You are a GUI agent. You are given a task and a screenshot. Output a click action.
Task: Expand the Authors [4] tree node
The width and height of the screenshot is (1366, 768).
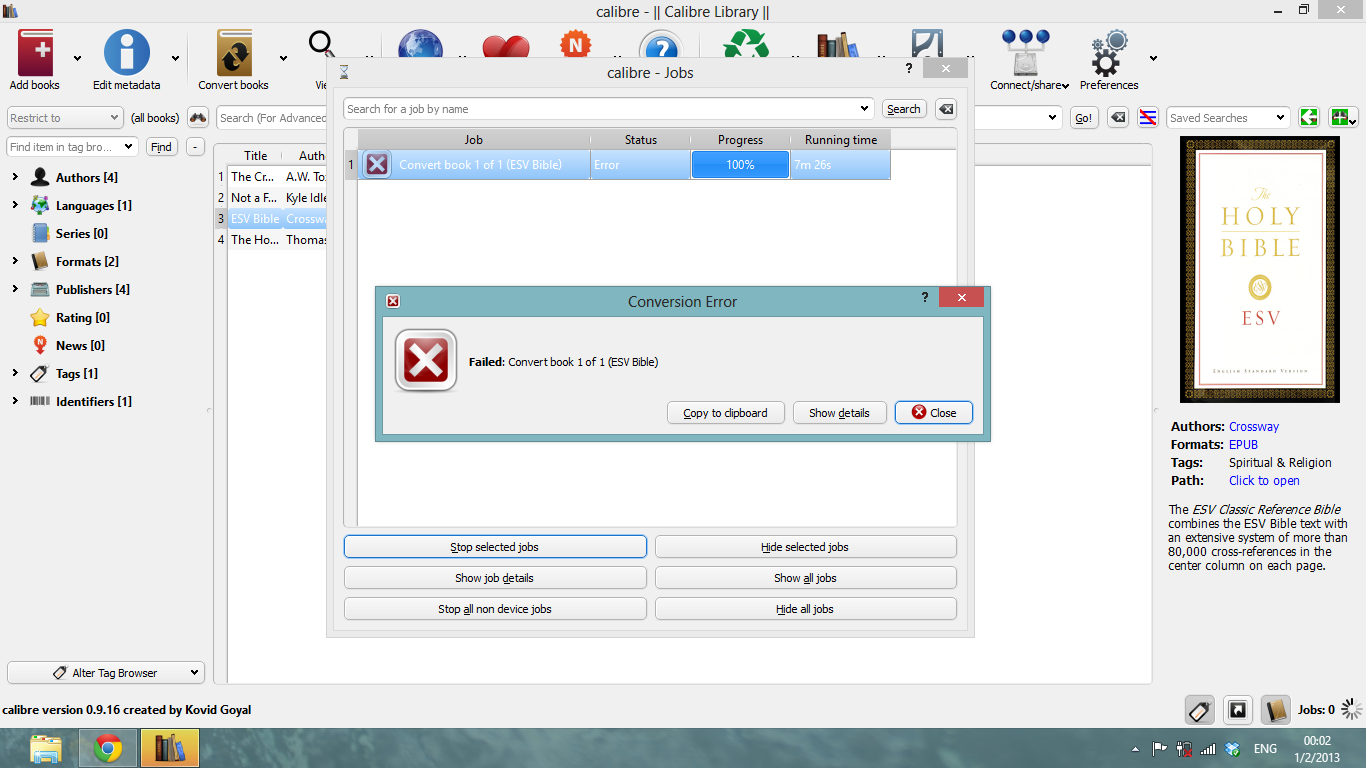click(x=15, y=177)
